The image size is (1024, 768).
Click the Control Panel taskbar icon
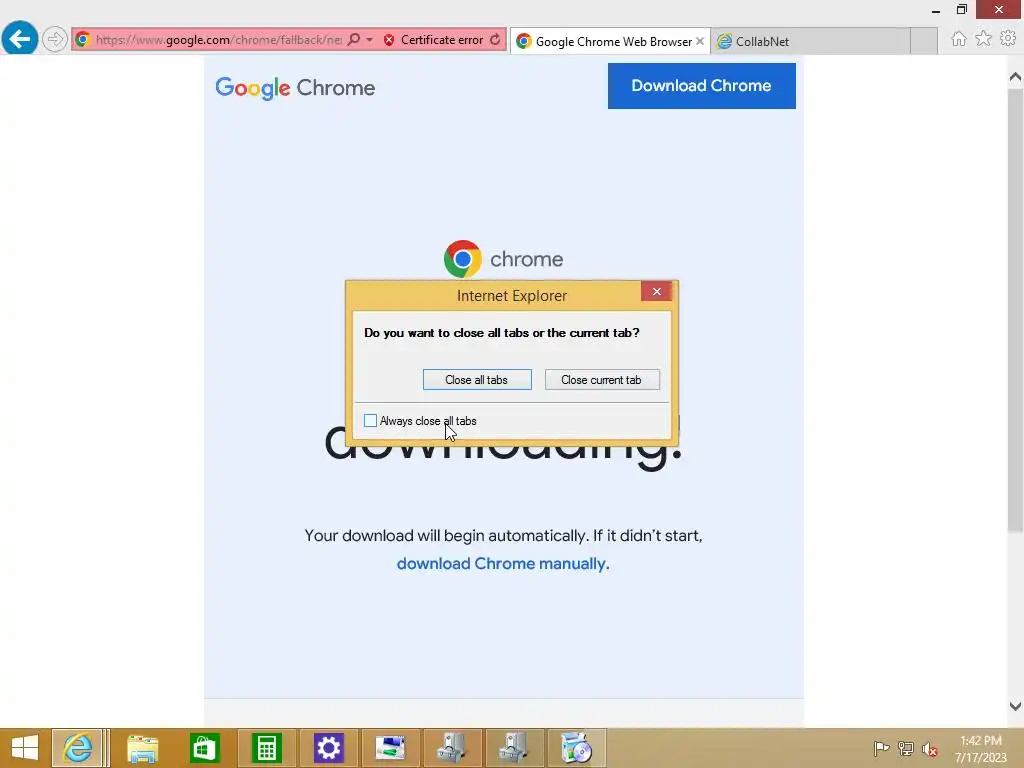point(390,748)
